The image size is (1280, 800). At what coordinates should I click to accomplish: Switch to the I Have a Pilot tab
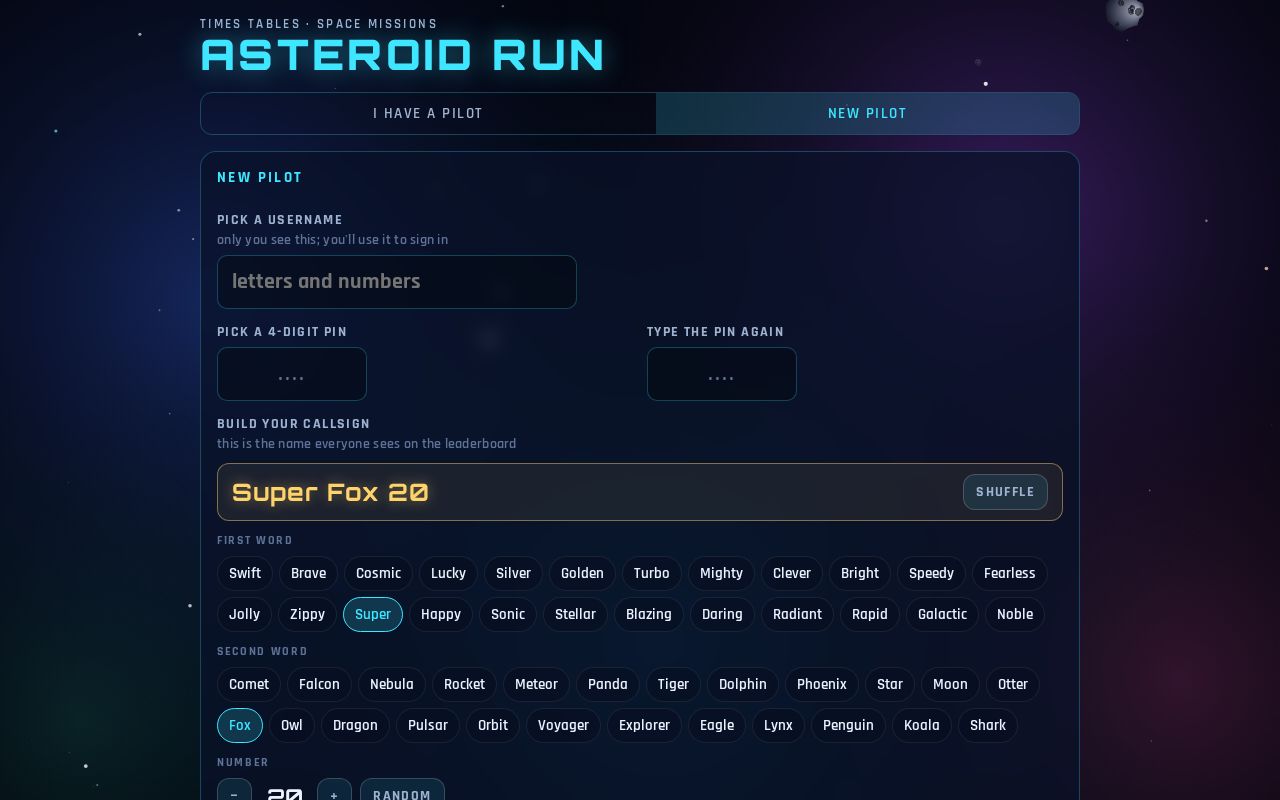428,113
